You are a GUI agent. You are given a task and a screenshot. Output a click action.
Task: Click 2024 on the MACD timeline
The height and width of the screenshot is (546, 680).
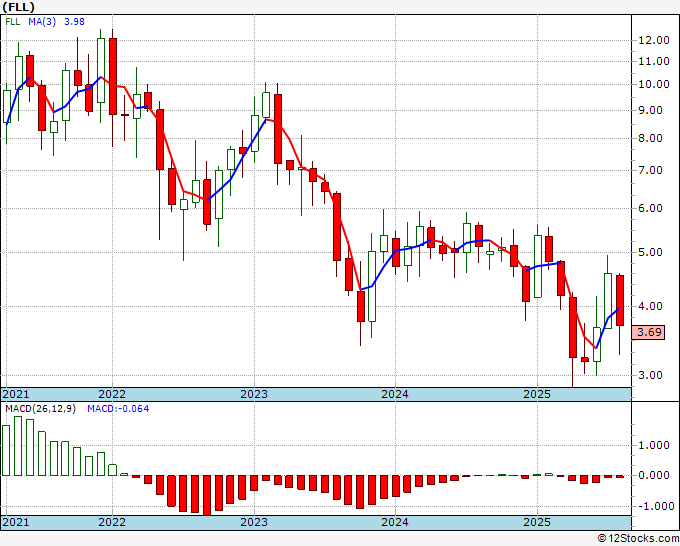click(x=395, y=522)
